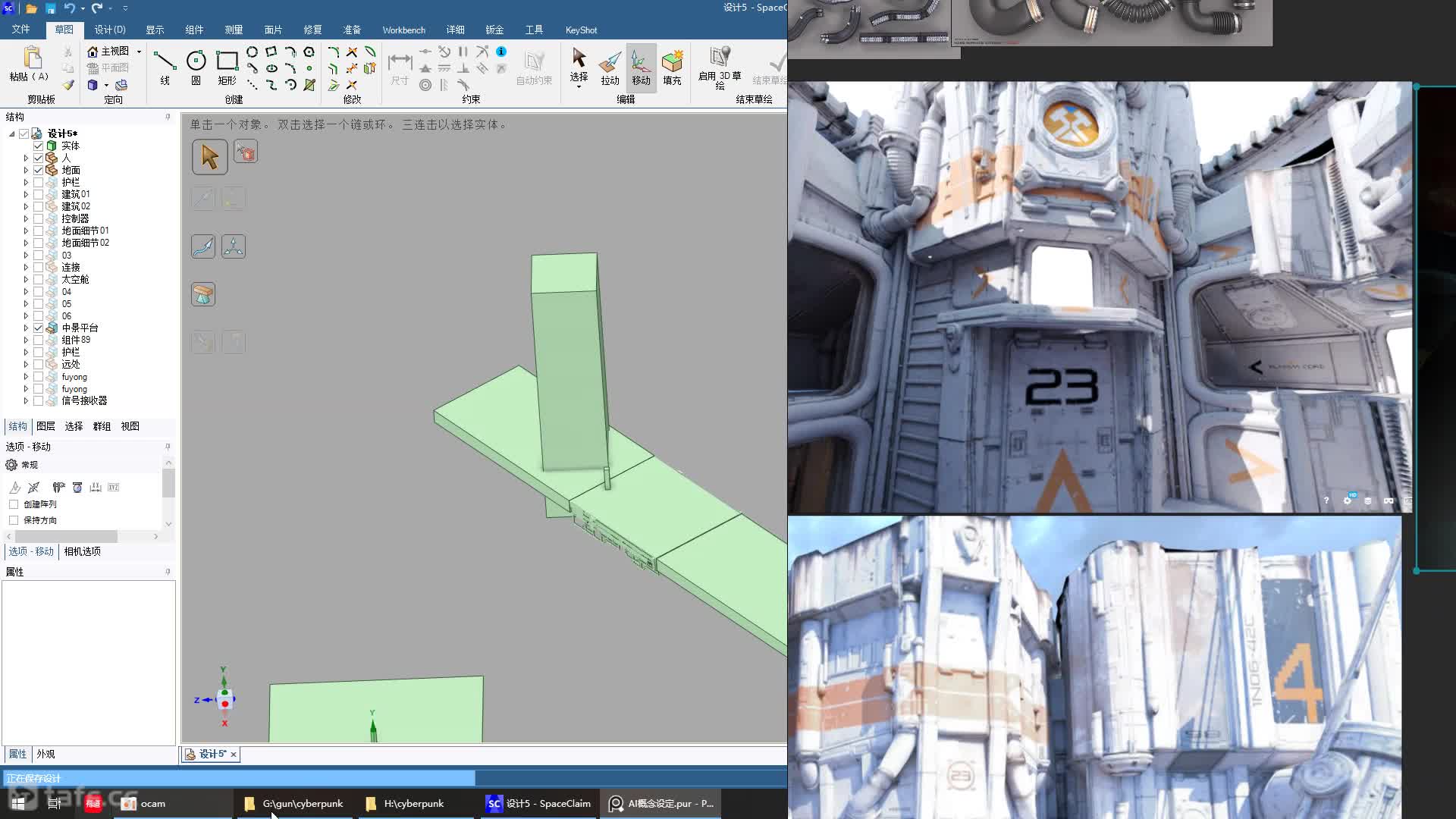1456x819 pixels.
Task: Switch to the 外观 tab
Action: point(45,754)
